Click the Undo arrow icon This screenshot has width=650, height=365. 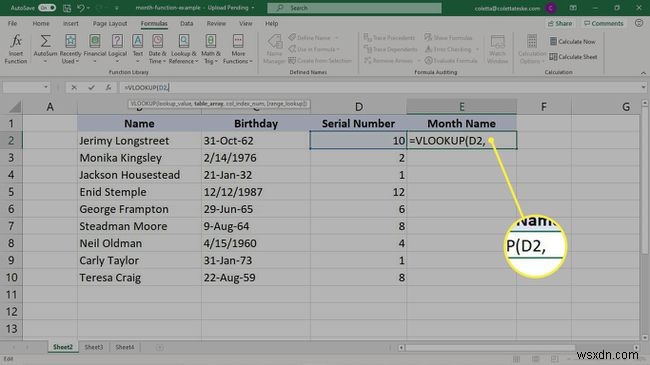[x=81, y=8]
